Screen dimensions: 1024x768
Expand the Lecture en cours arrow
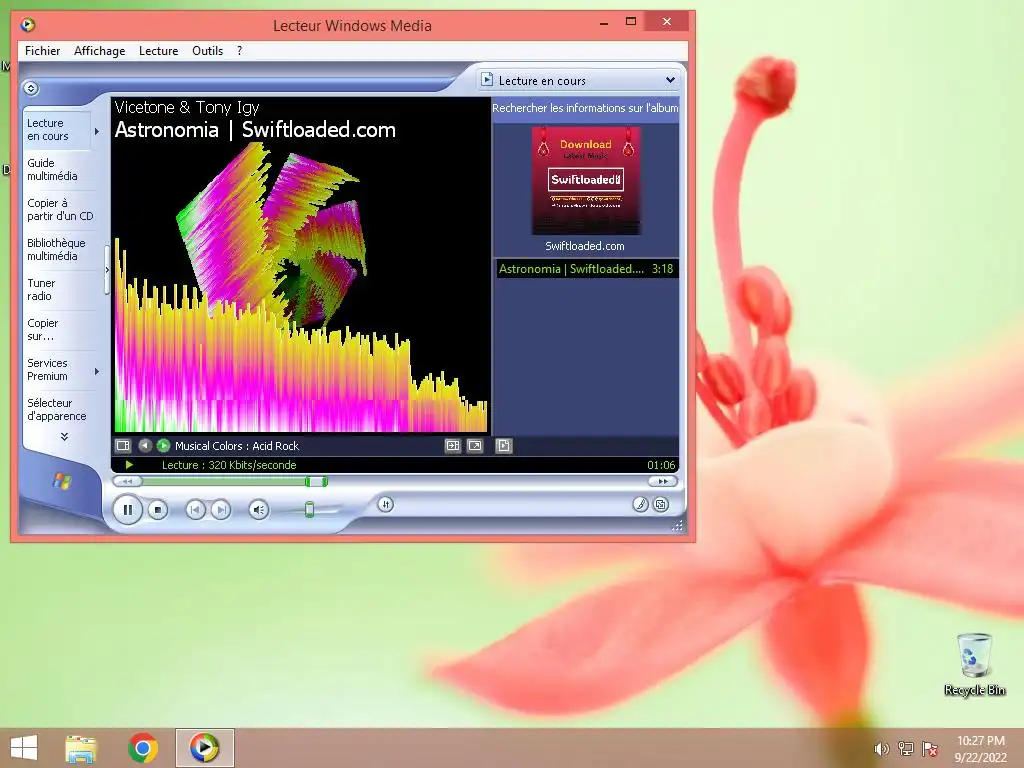(x=97, y=131)
